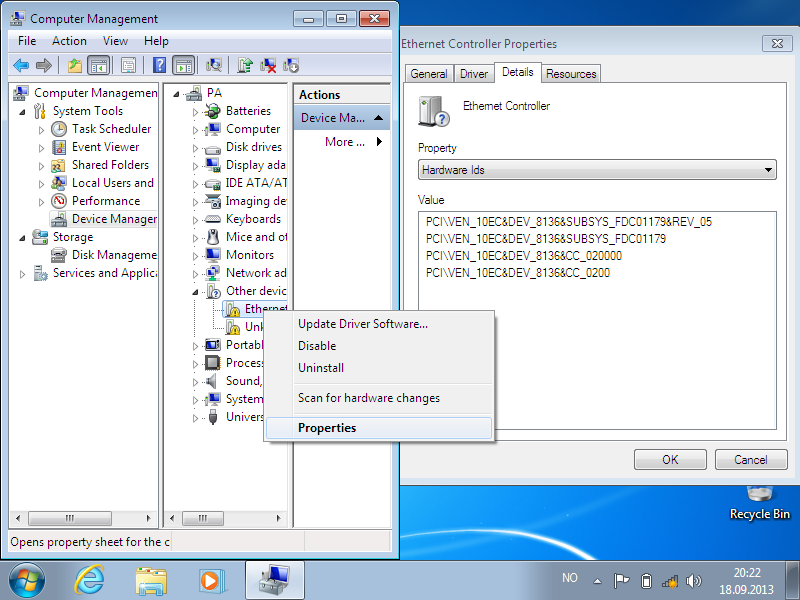This screenshot has width=800, height=600.
Task: Click the Scan for hardware changes toolbar icon
Action: [x=214, y=65]
